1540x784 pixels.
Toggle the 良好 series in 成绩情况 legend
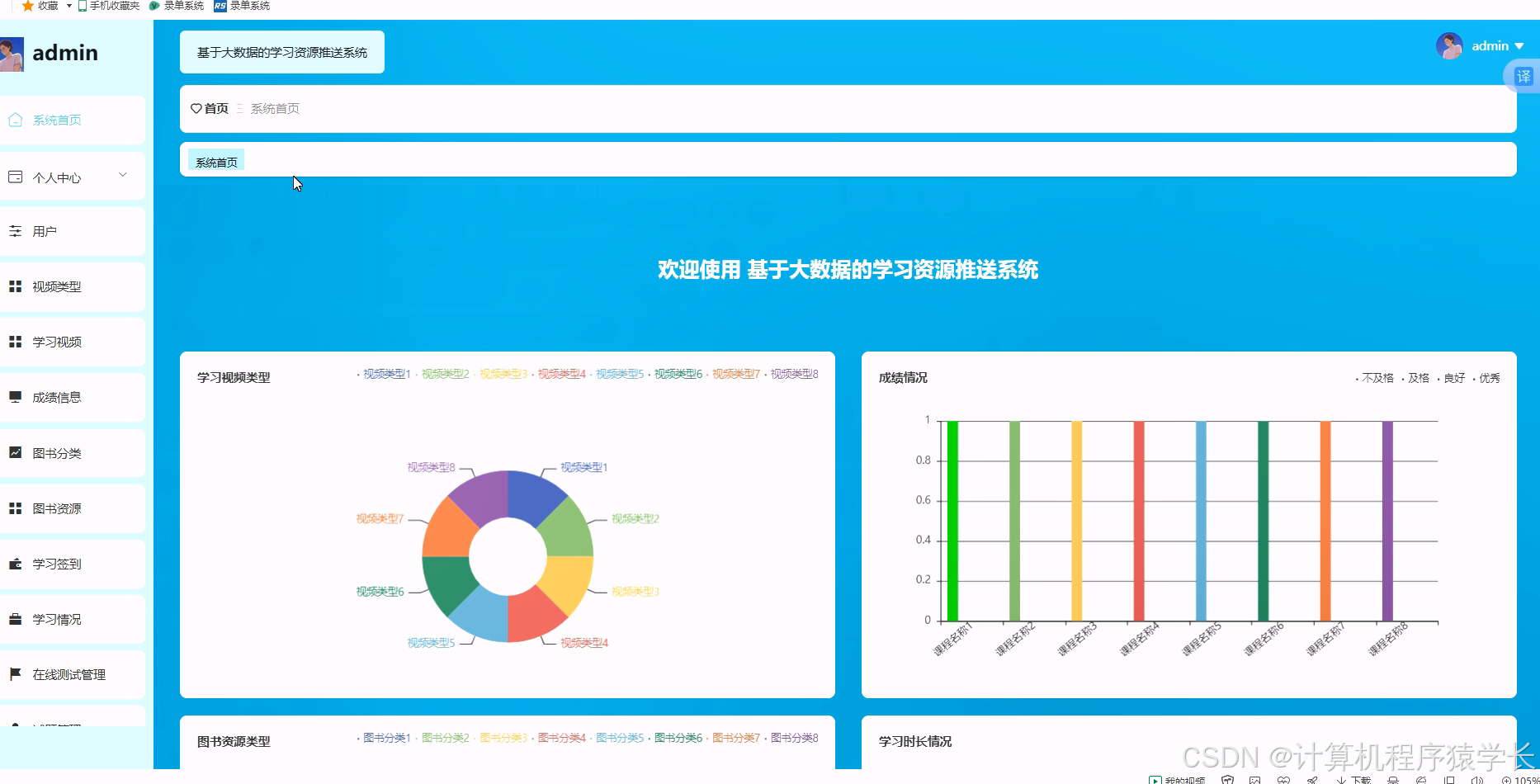tap(1451, 378)
